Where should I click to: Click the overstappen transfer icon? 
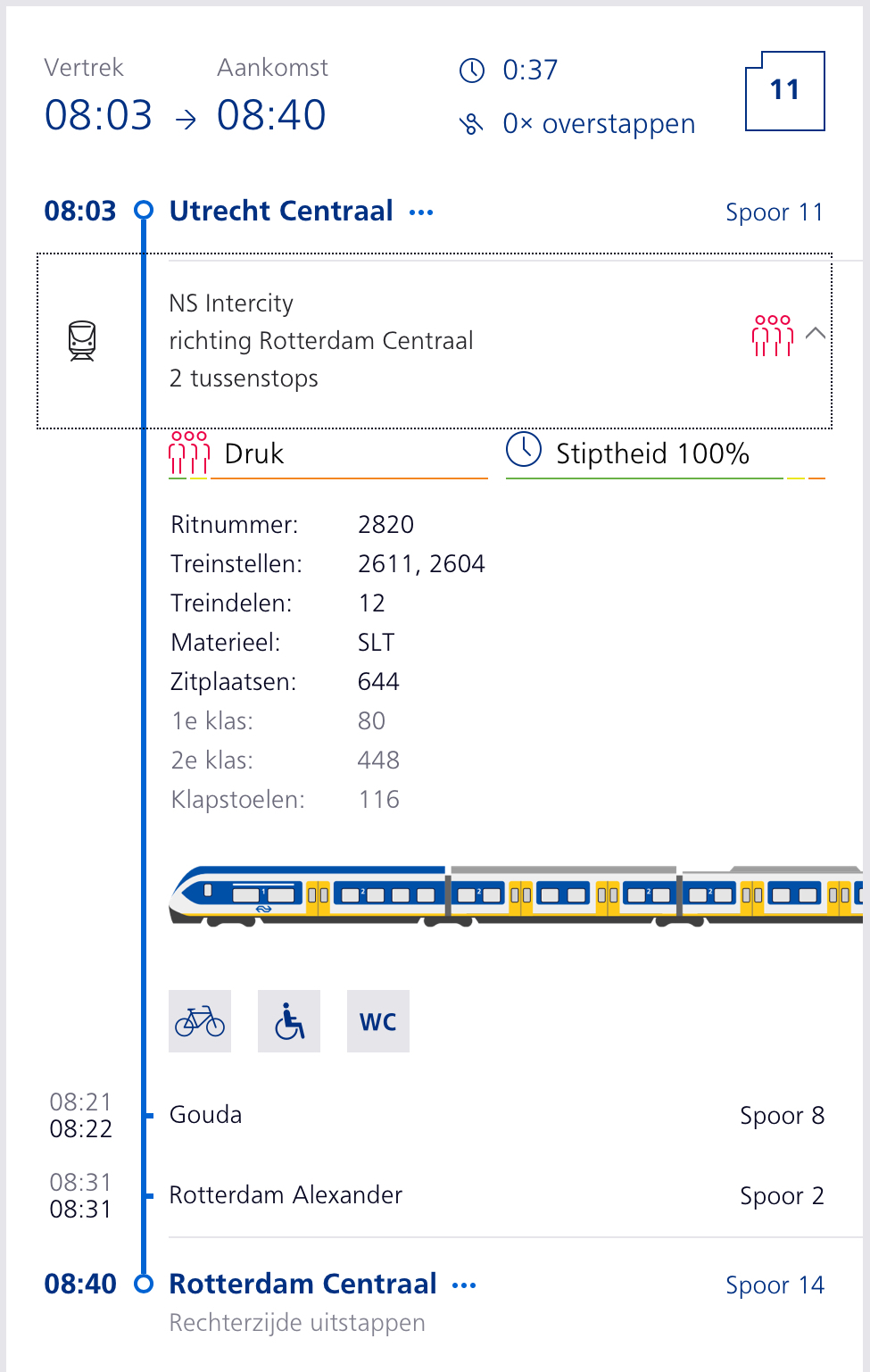point(472,124)
